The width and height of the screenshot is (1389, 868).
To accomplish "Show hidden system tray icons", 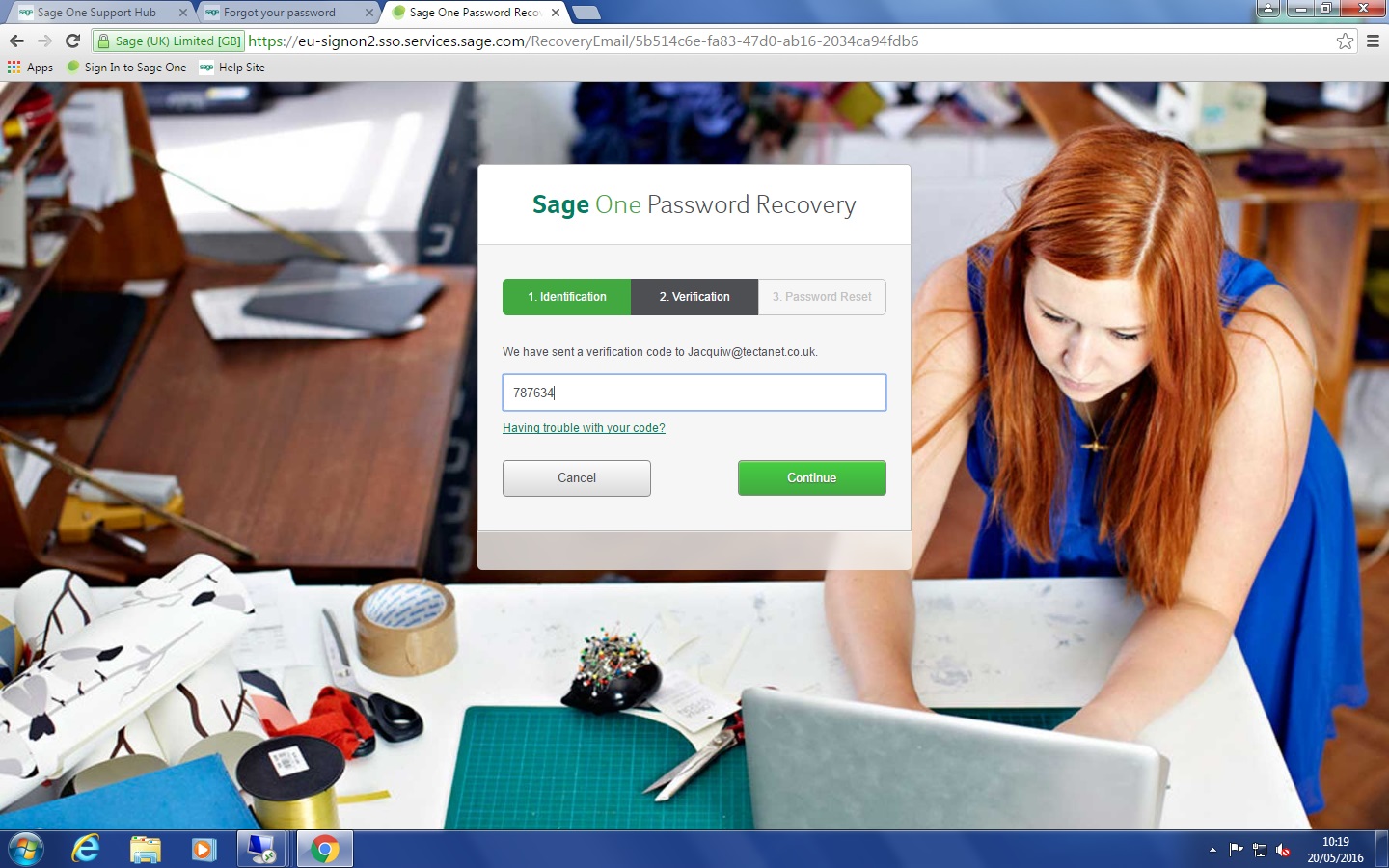I will coord(1212,851).
